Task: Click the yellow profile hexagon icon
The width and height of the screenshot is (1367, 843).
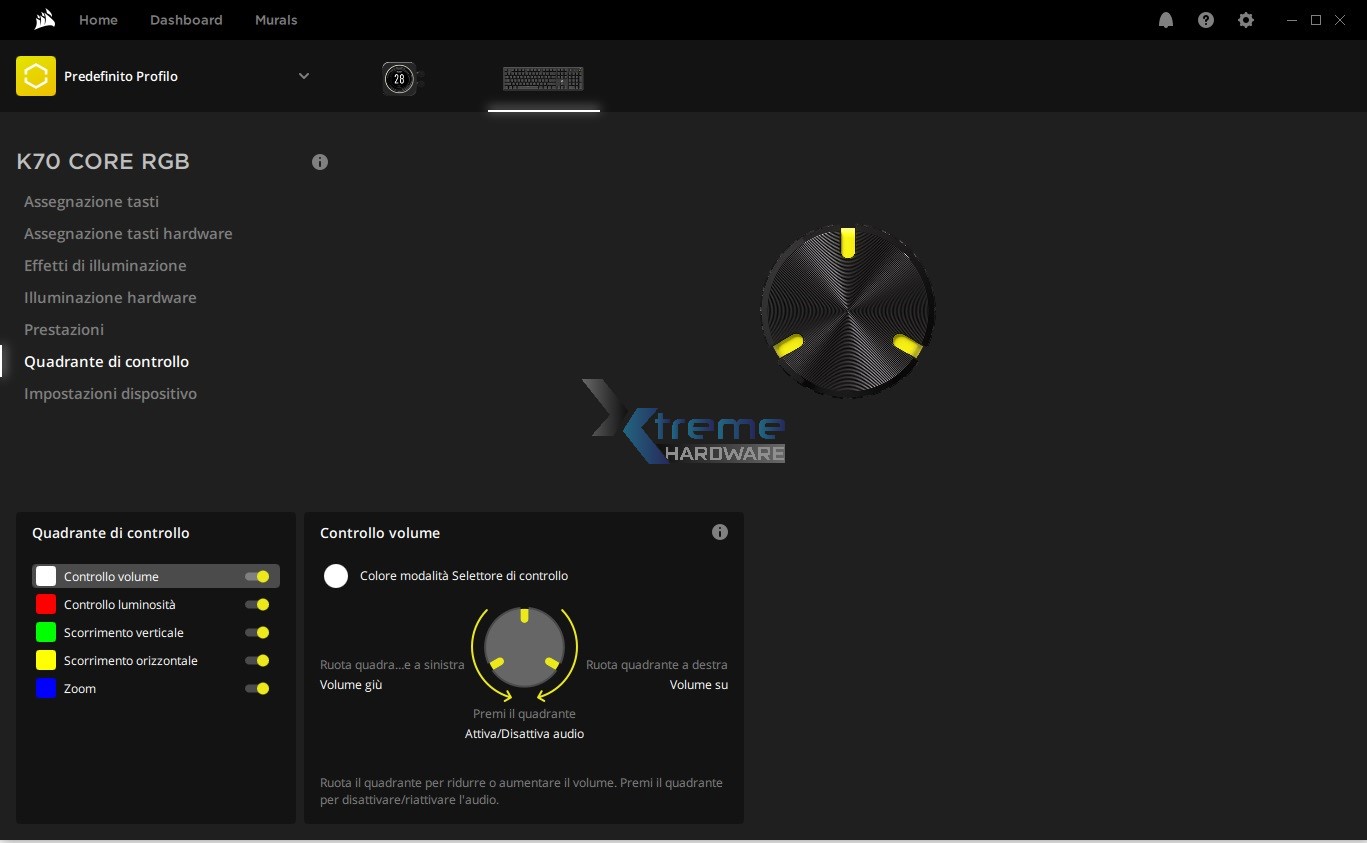Action: (x=36, y=76)
